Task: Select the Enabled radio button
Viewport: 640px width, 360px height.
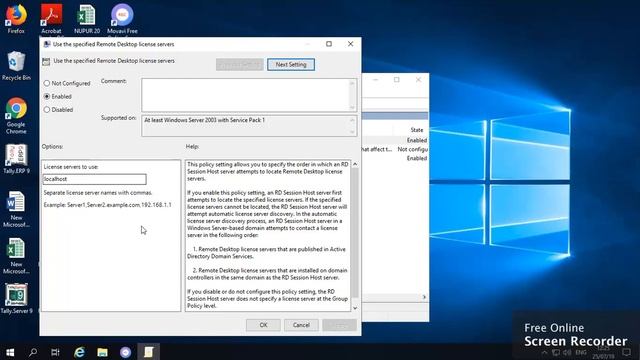Action: (47, 96)
